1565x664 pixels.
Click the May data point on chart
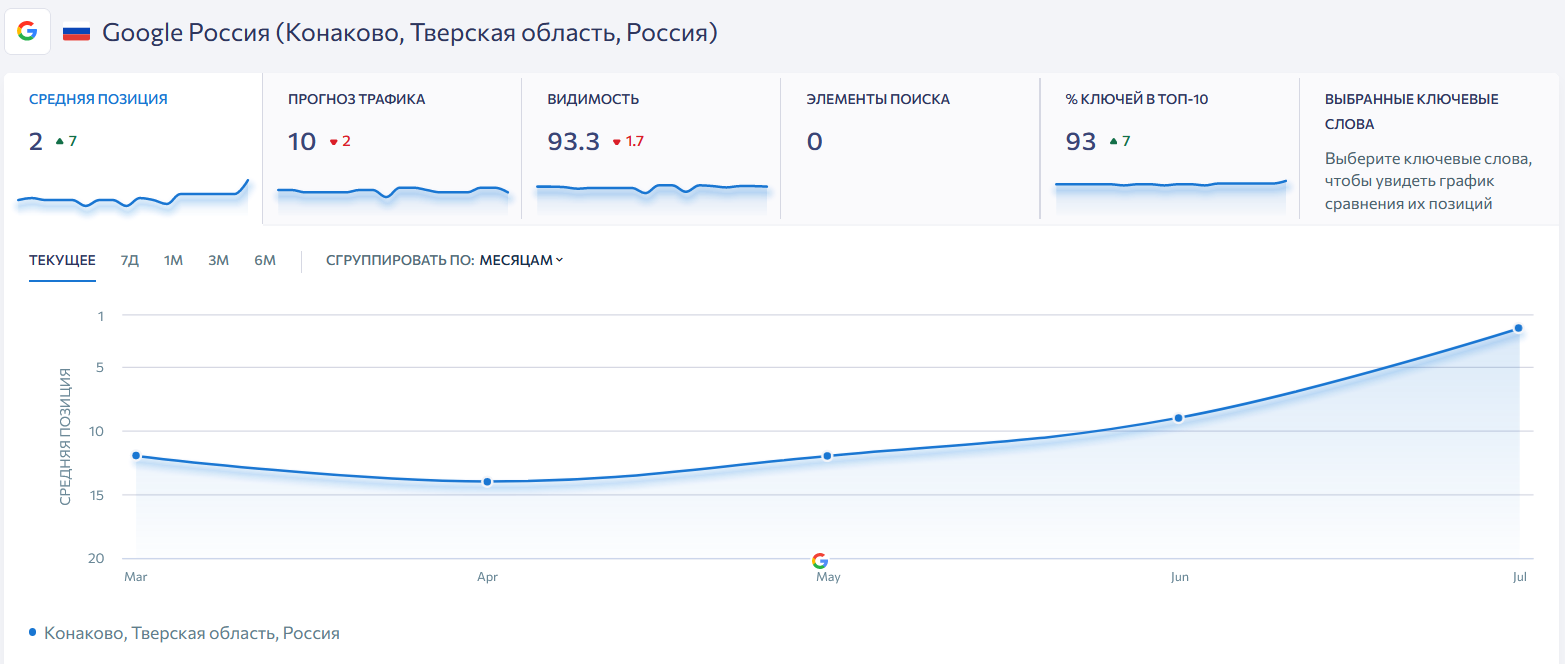(x=827, y=456)
